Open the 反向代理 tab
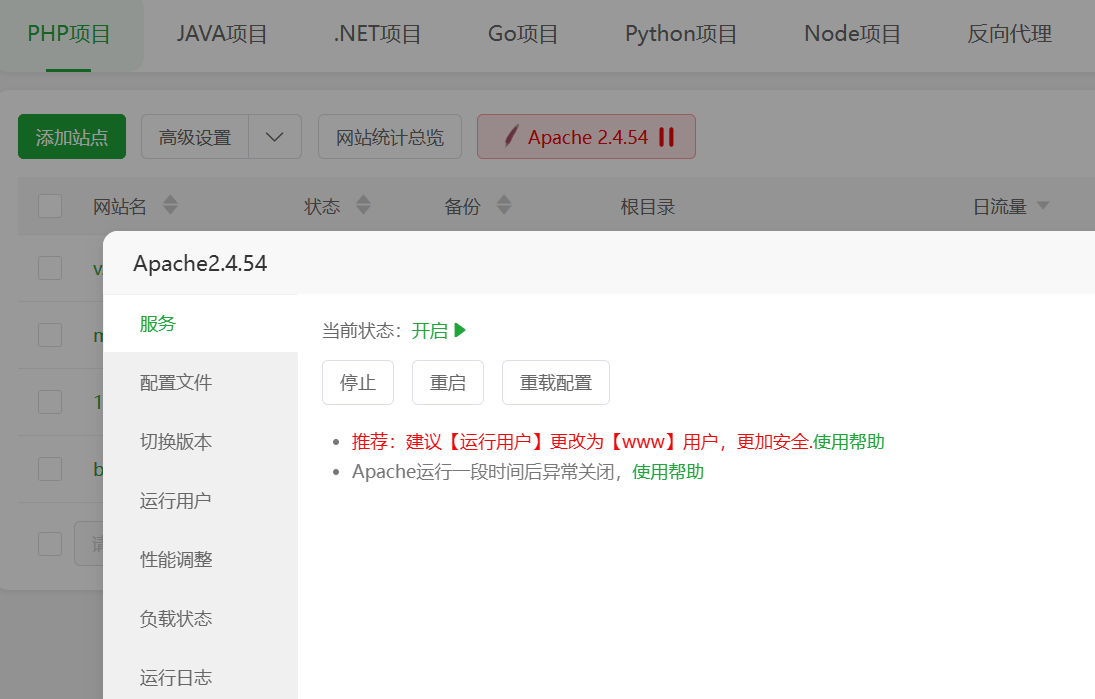 pos(1008,33)
